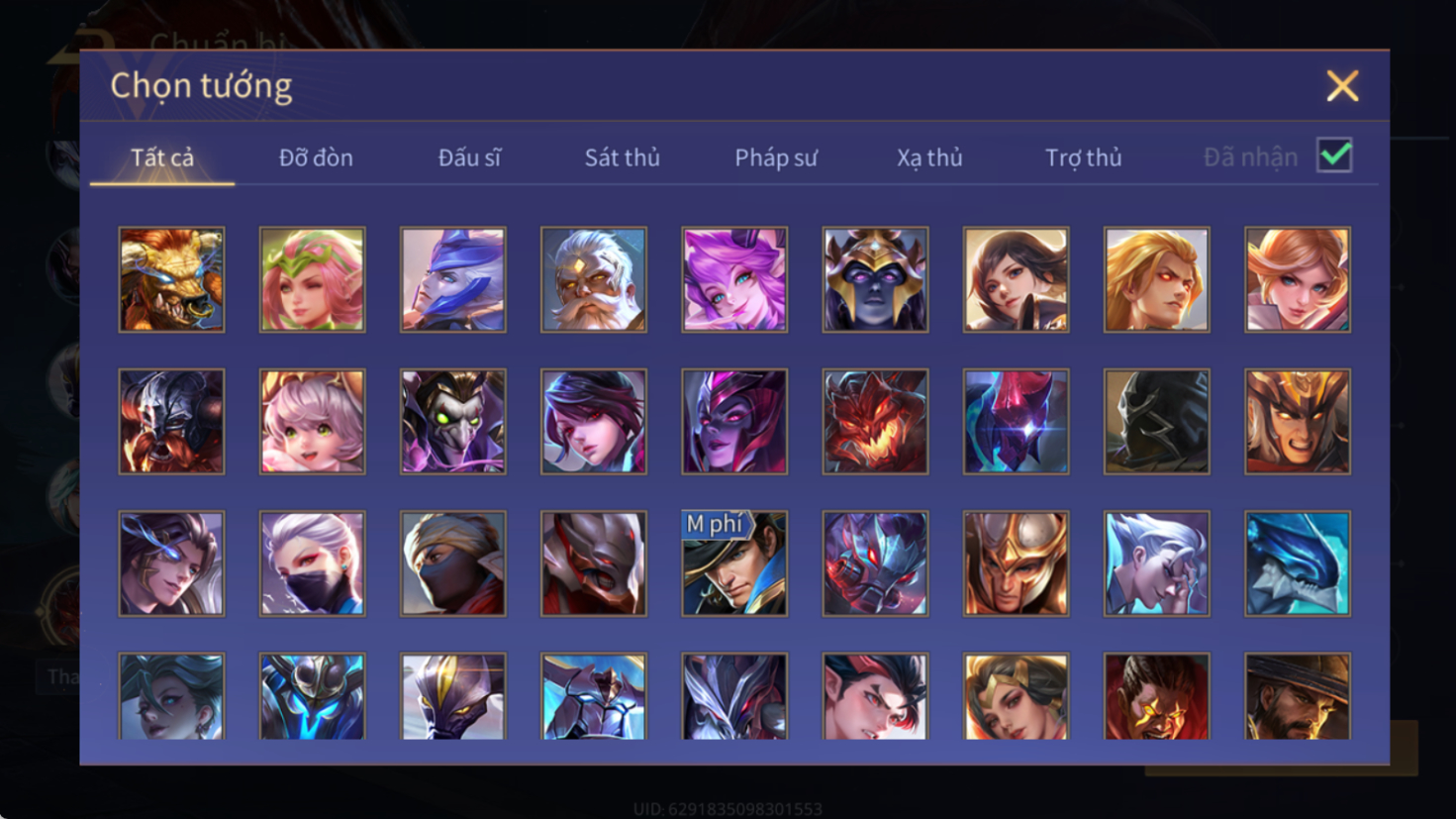Select the masked white-haired ninja girl hero
The image size is (1456, 819).
(x=312, y=563)
